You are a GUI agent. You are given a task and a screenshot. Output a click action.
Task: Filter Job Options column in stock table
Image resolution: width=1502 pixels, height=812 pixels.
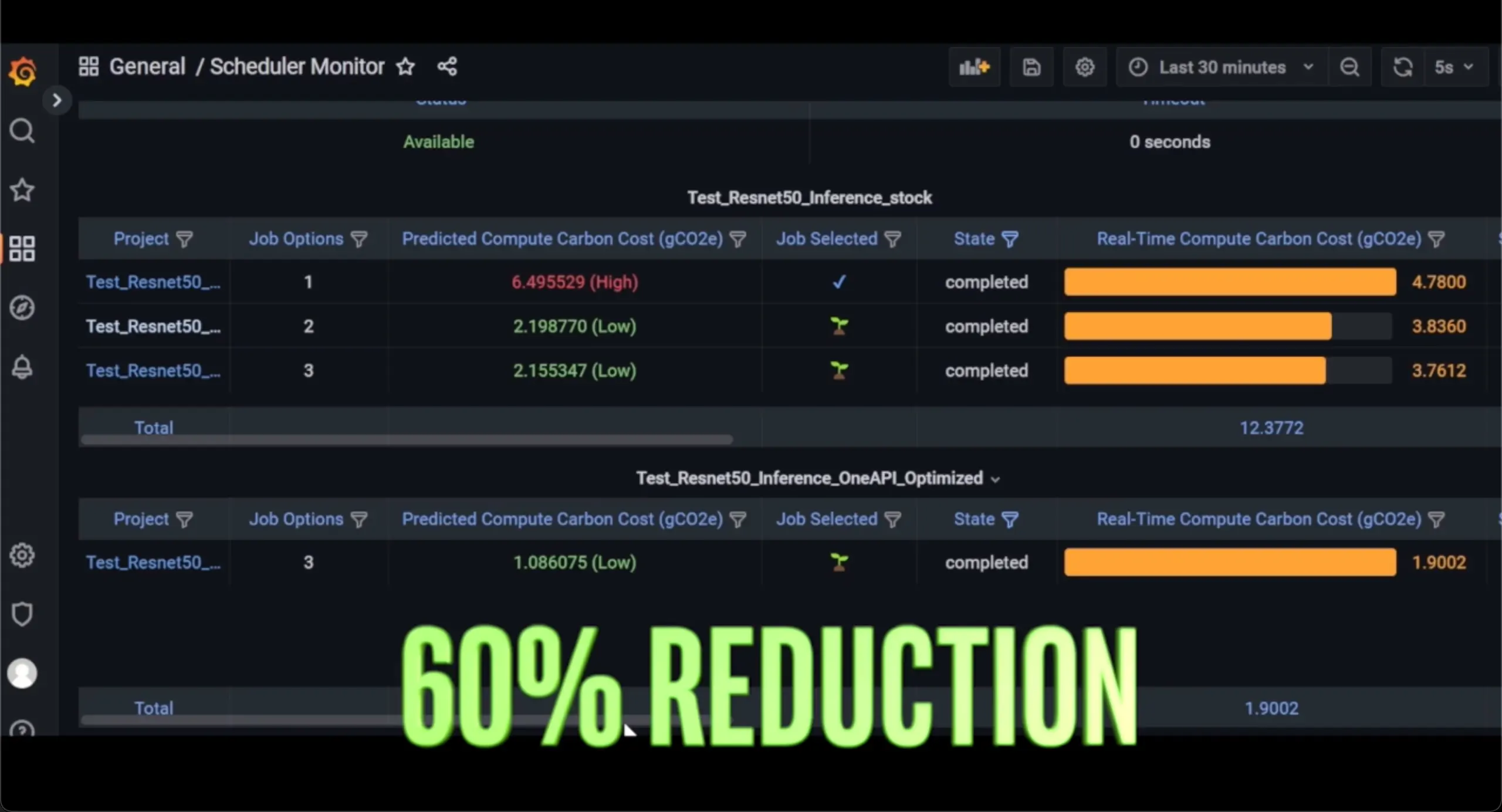pyautogui.click(x=359, y=239)
